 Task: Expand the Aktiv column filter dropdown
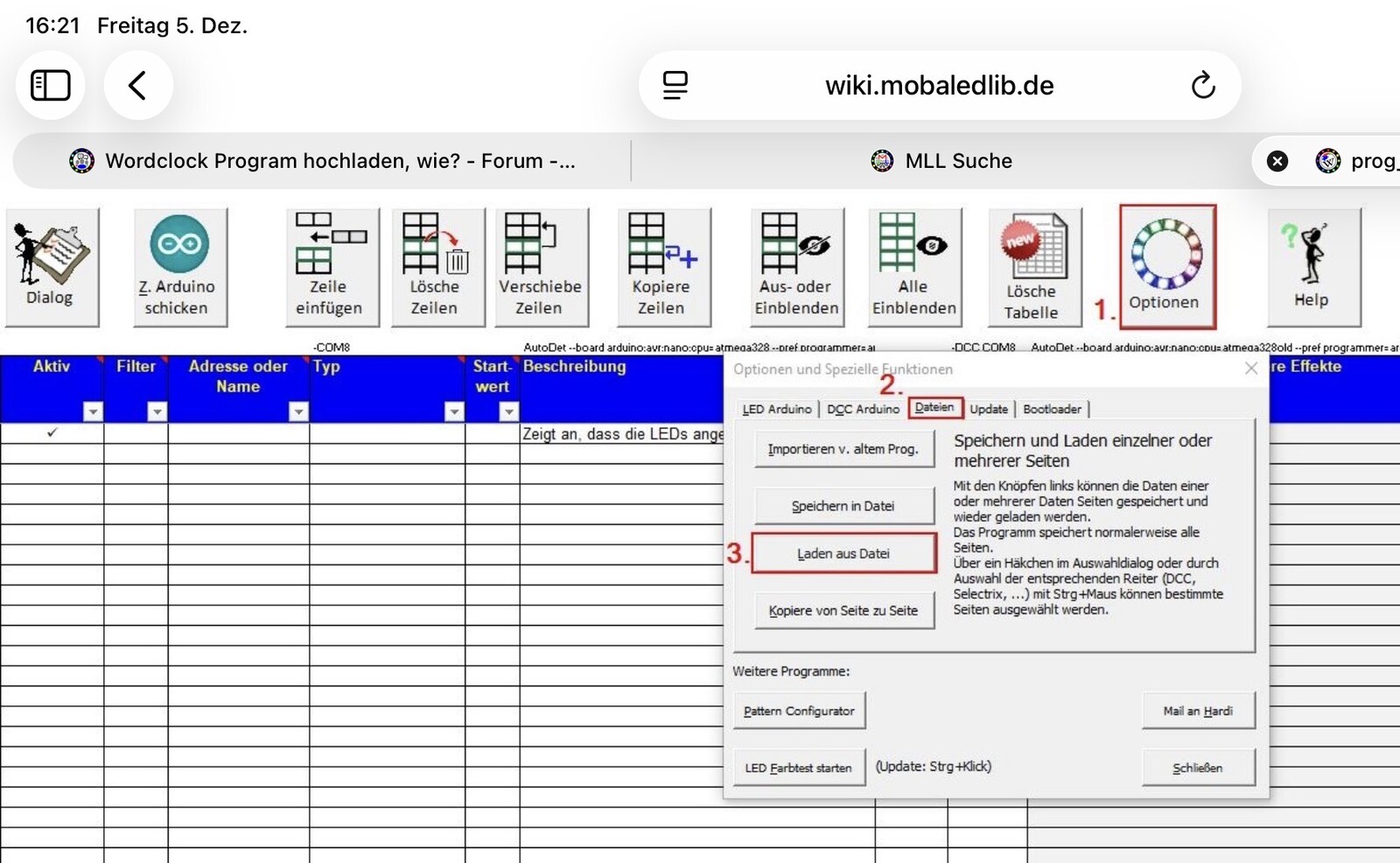(93, 411)
